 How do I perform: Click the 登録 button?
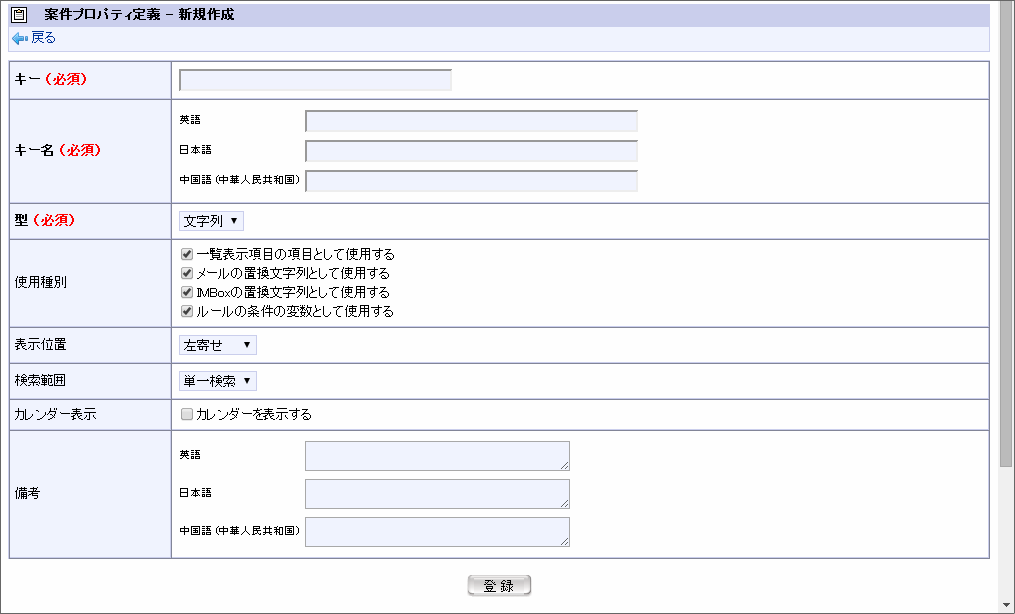[x=499, y=586]
